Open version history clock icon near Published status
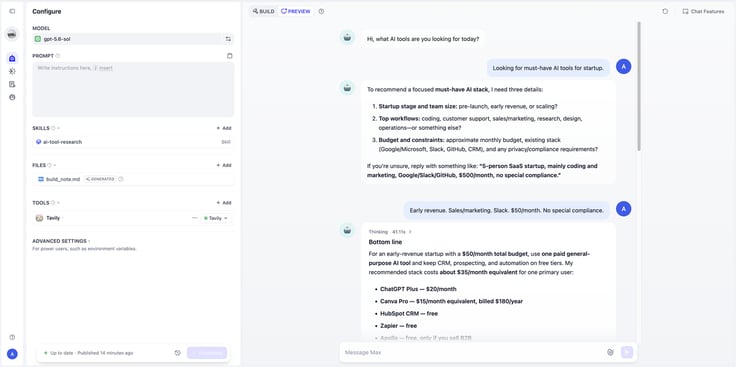 coord(177,353)
